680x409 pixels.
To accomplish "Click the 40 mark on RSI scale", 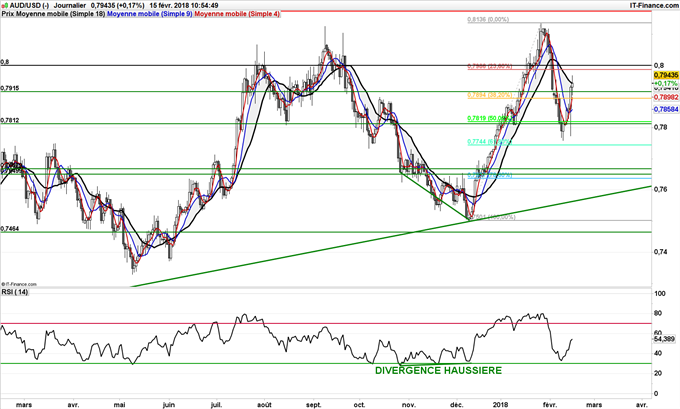I will (x=658, y=353).
